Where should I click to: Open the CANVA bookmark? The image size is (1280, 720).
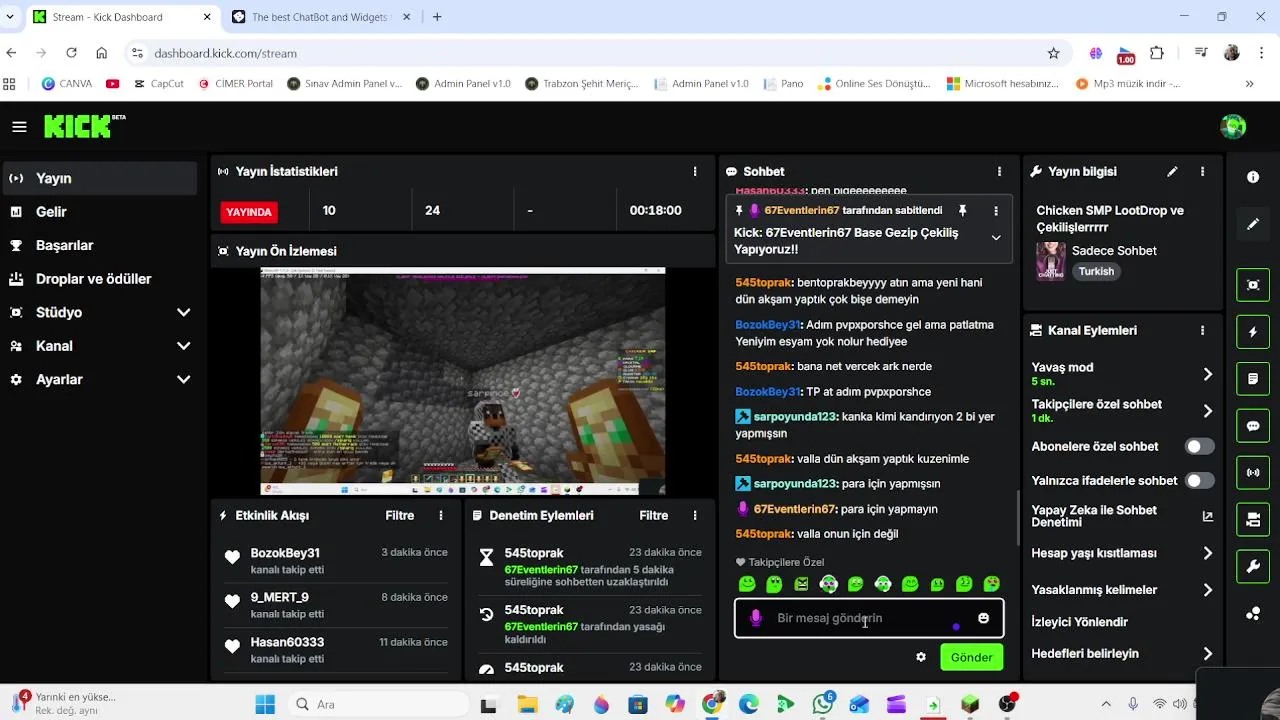click(66, 84)
